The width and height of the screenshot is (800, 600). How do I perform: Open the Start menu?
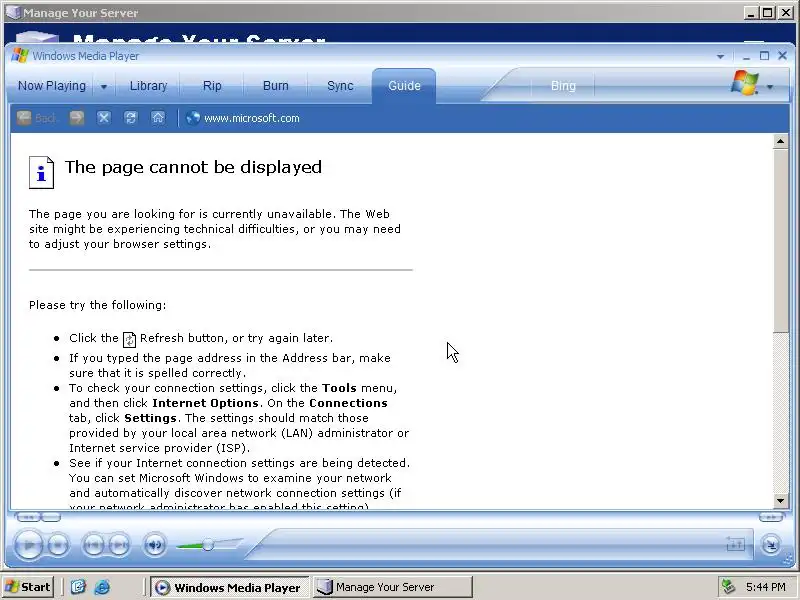click(28, 587)
